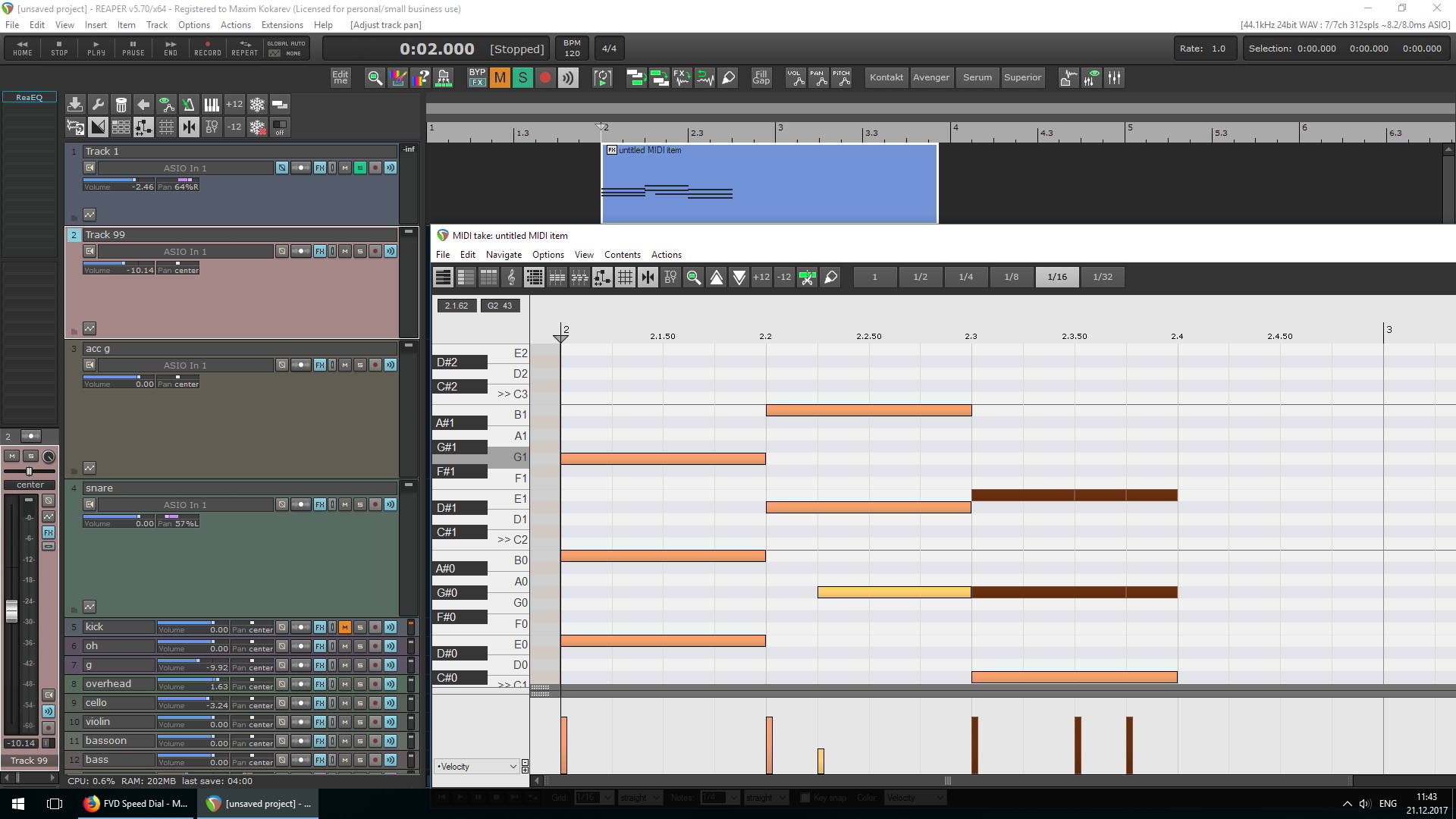This screenshot has width=1456, height=819.
Task: Click the orange B1 note in the piano roll
Action: (868, 411)
